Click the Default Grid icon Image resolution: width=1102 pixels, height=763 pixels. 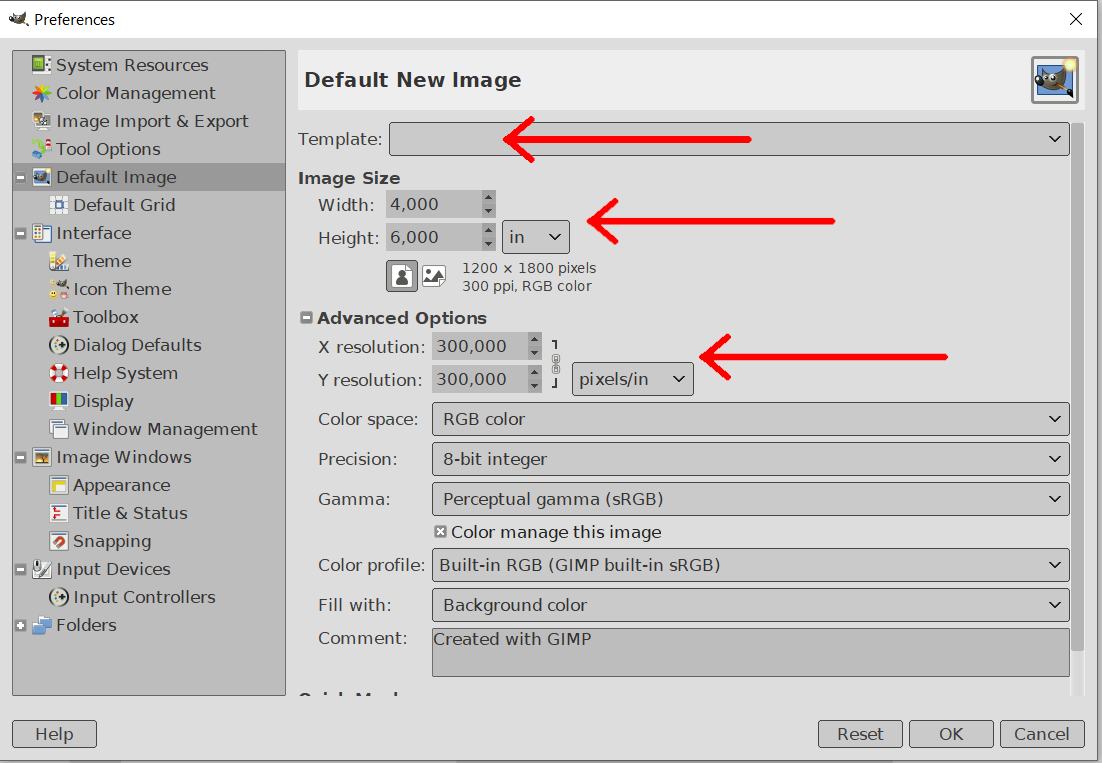[59, 205]
